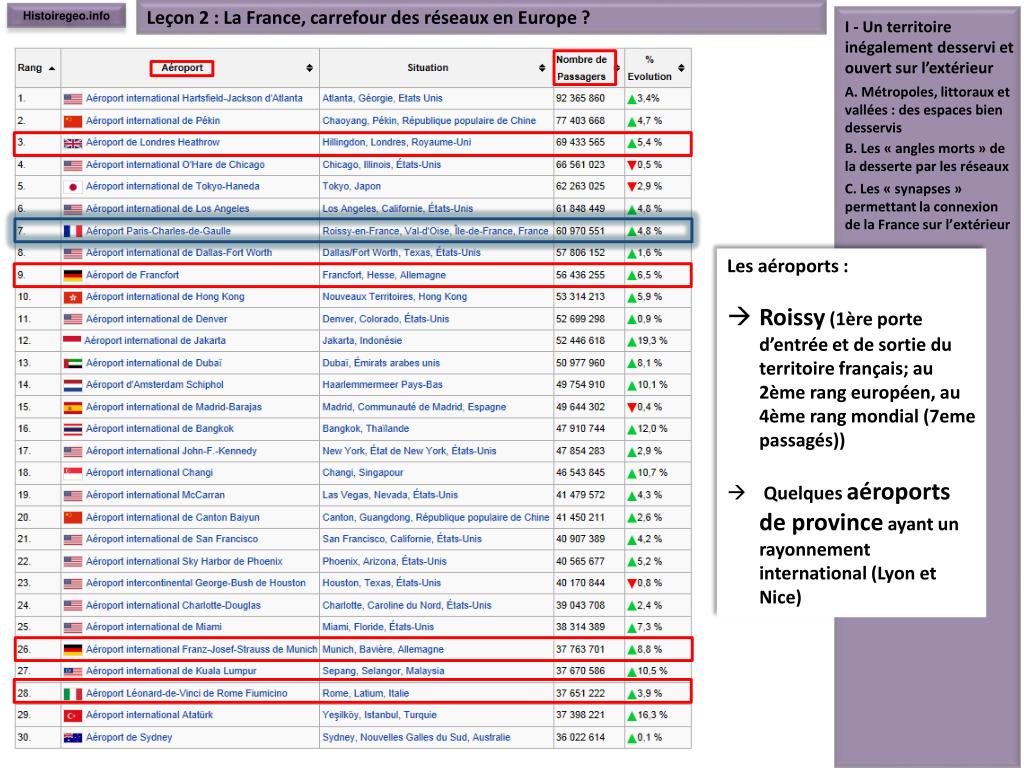Click the red down arrow for Houston's 0,8 %
1024x768 pixels.
click(632, 584)
